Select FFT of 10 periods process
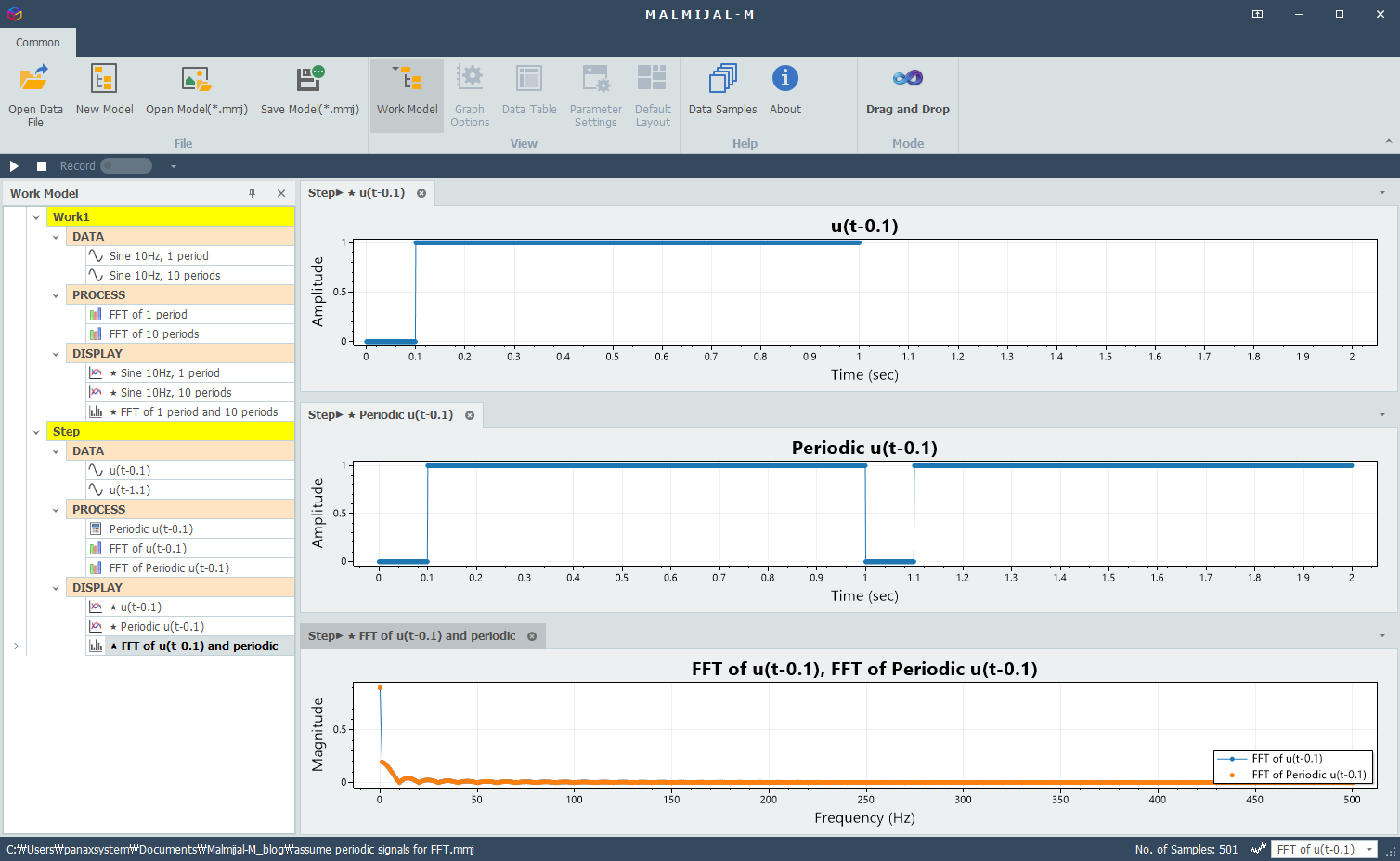 pyautogui.click(x=189, y=334)
